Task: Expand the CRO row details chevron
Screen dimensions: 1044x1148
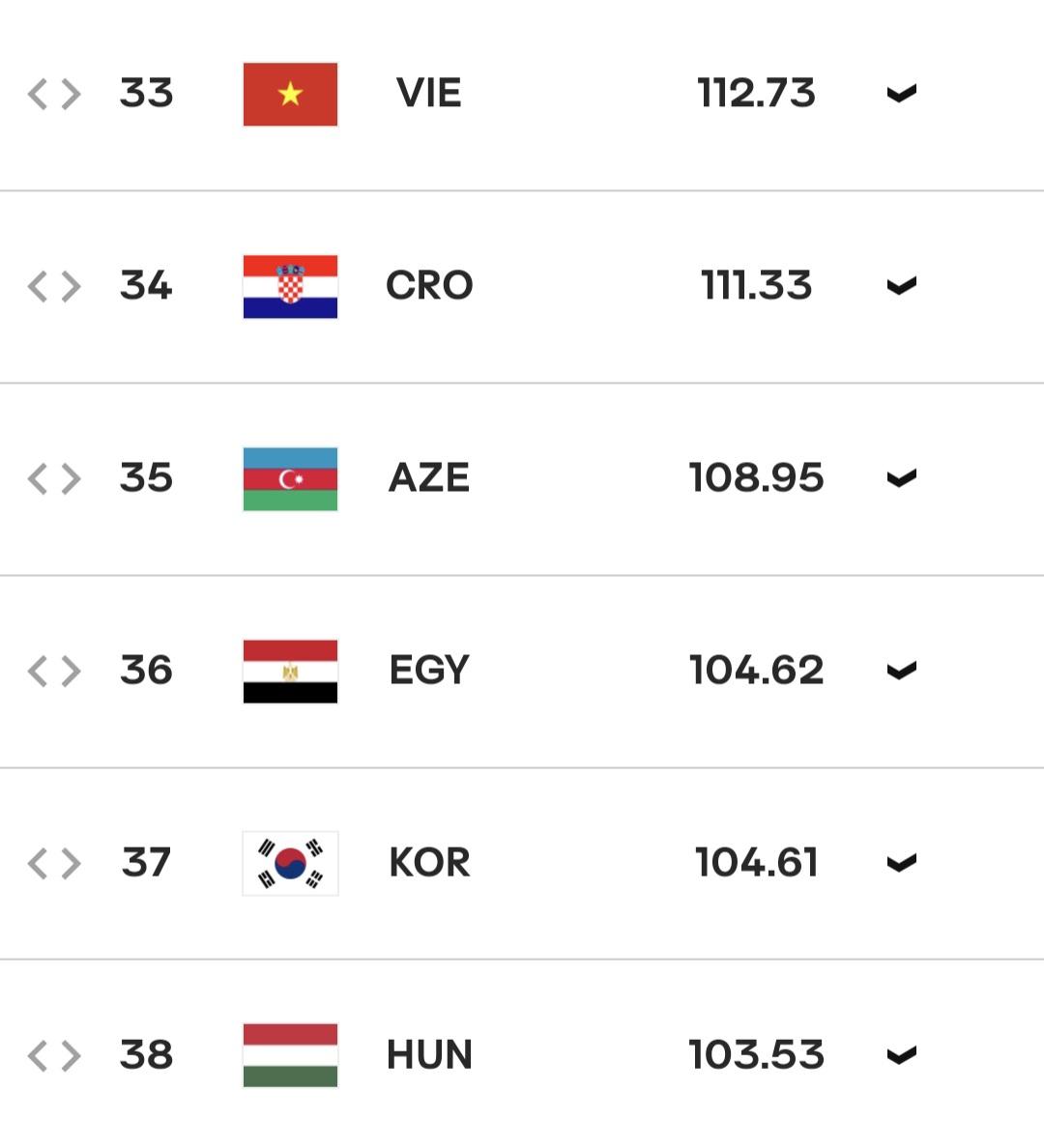Action: 901,286
